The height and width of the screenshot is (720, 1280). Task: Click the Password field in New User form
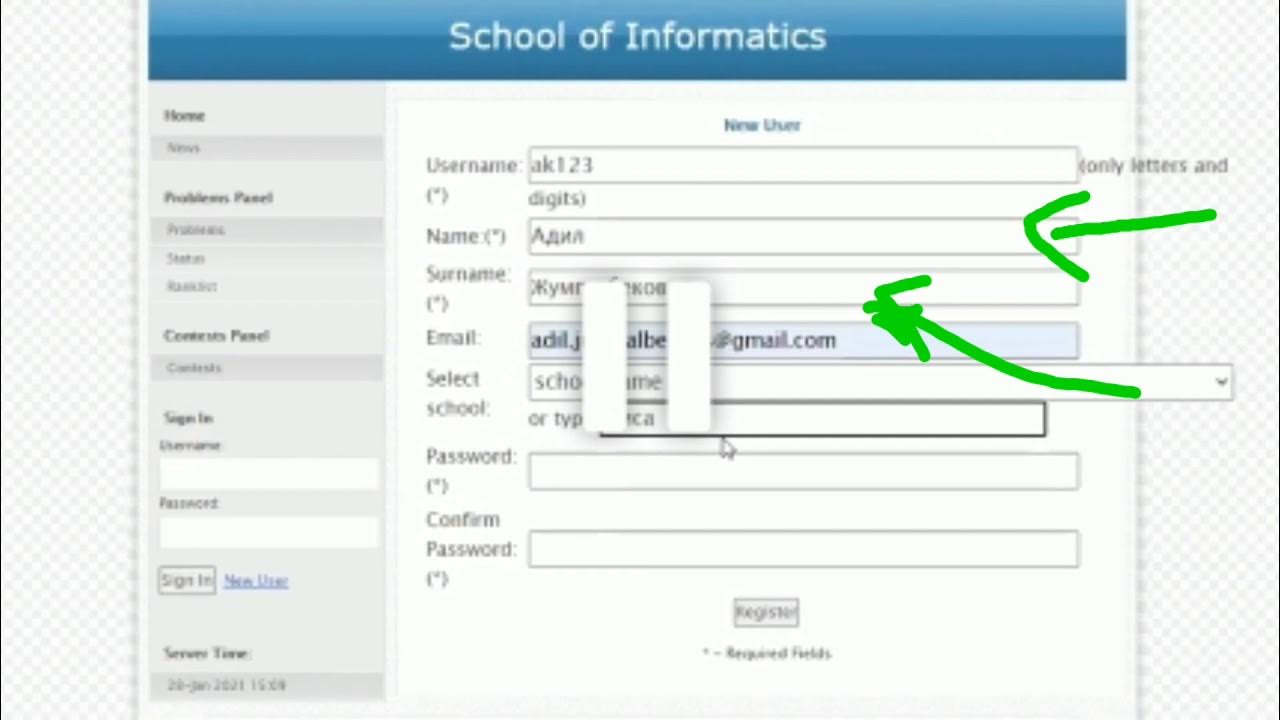tap(803, 471)
